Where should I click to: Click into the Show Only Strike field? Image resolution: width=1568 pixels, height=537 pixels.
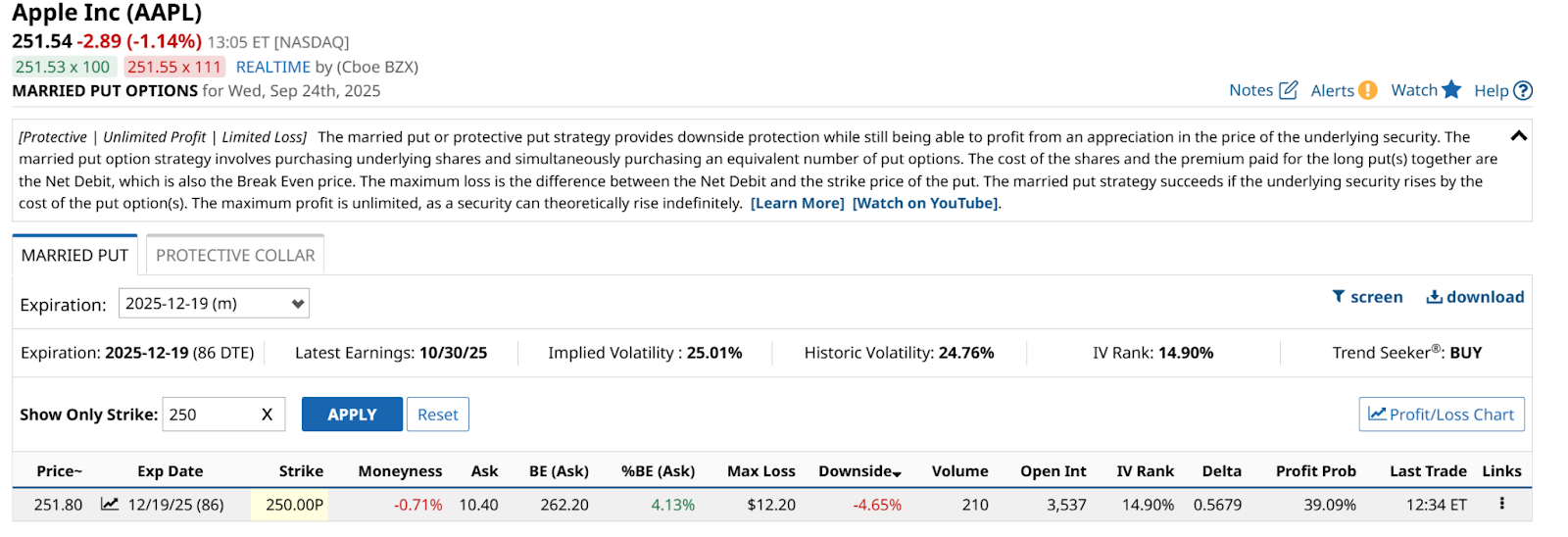tap(212, 415)
